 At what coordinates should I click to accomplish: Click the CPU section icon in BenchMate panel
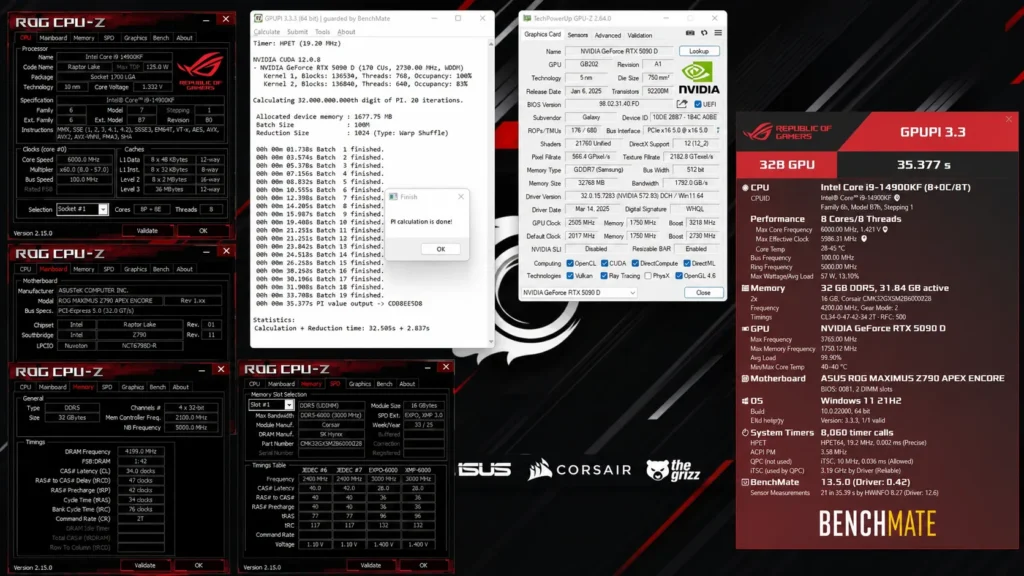745,187
